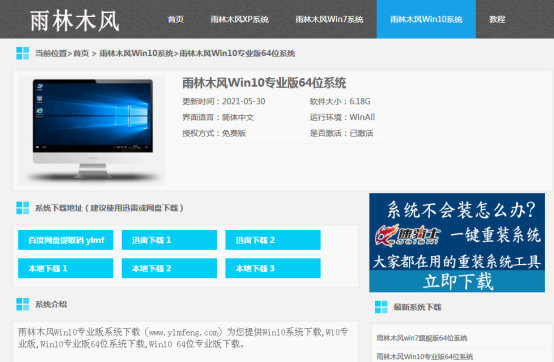Click the 最新系统下载 heading text
The image size is (554, 362).
pyautogui.click(x=417, y=307)
